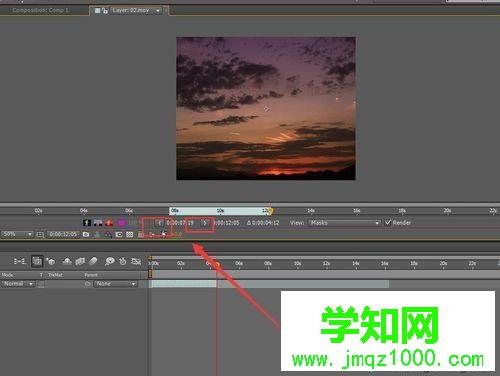This screenshot has height=376, width=500.
Task: Toggle the Live Update button in timeline
Action: tap(37, 261)
